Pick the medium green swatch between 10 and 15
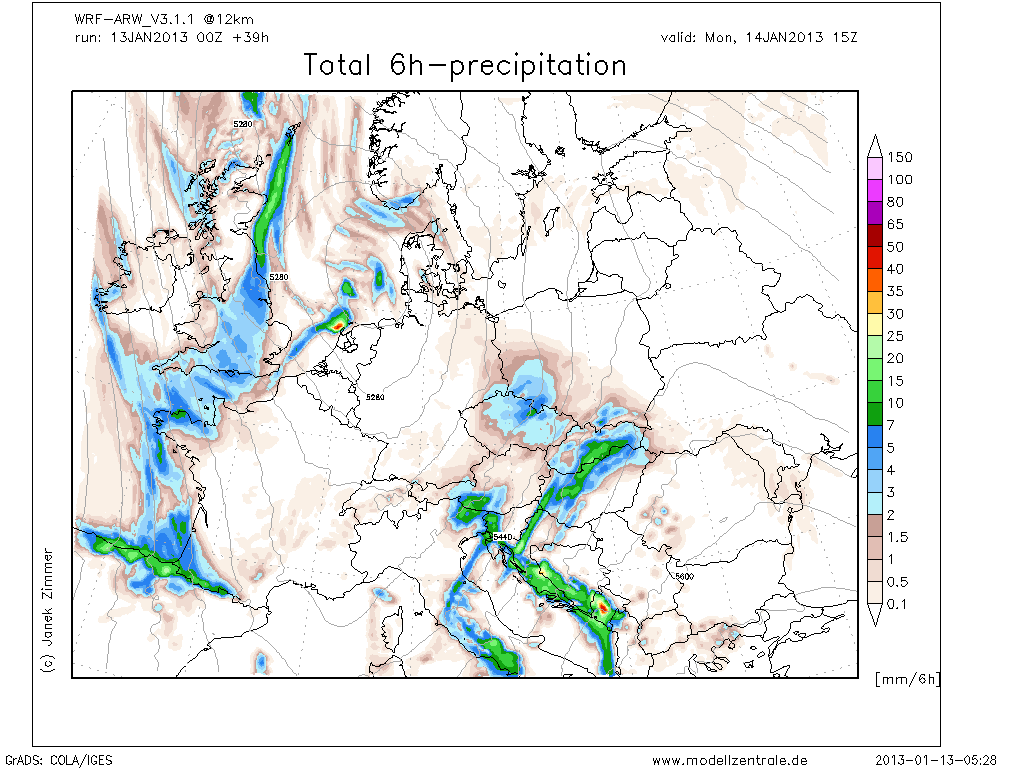The width and height of the screenshot is (1024, 768). coord(875,392)
